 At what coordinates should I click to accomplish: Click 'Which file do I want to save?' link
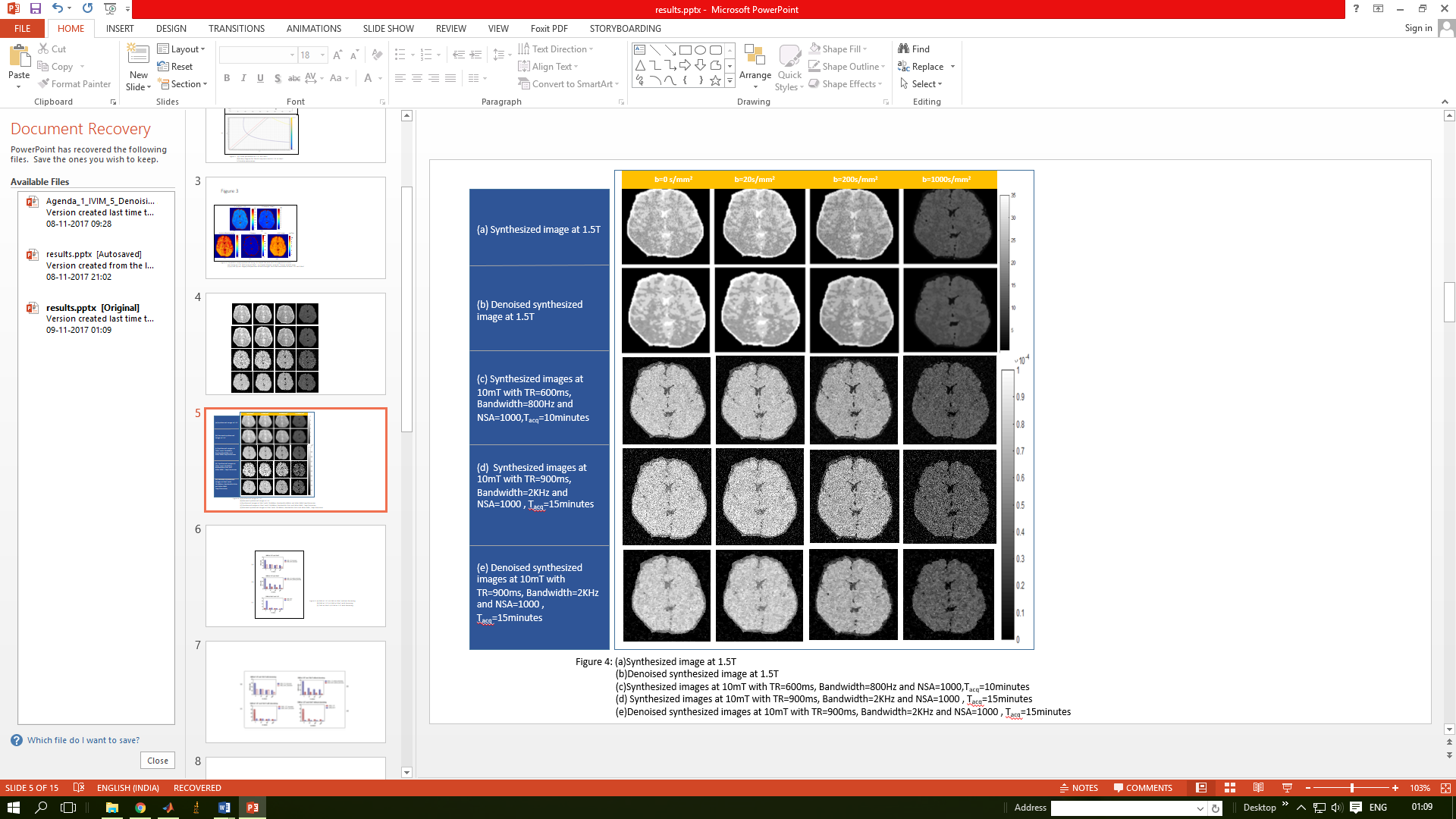coord(83,740)
